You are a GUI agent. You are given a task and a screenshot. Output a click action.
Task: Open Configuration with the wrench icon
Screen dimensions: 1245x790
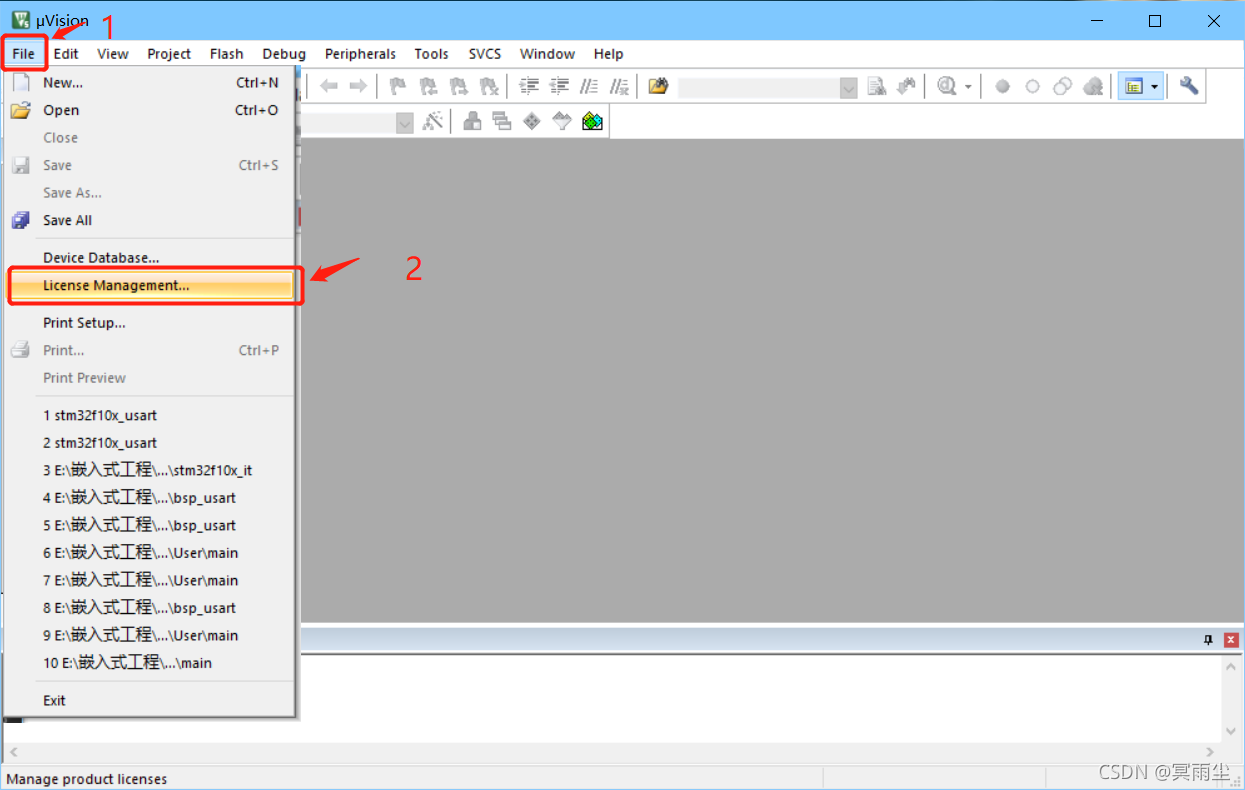click(x=1188, y=87)
